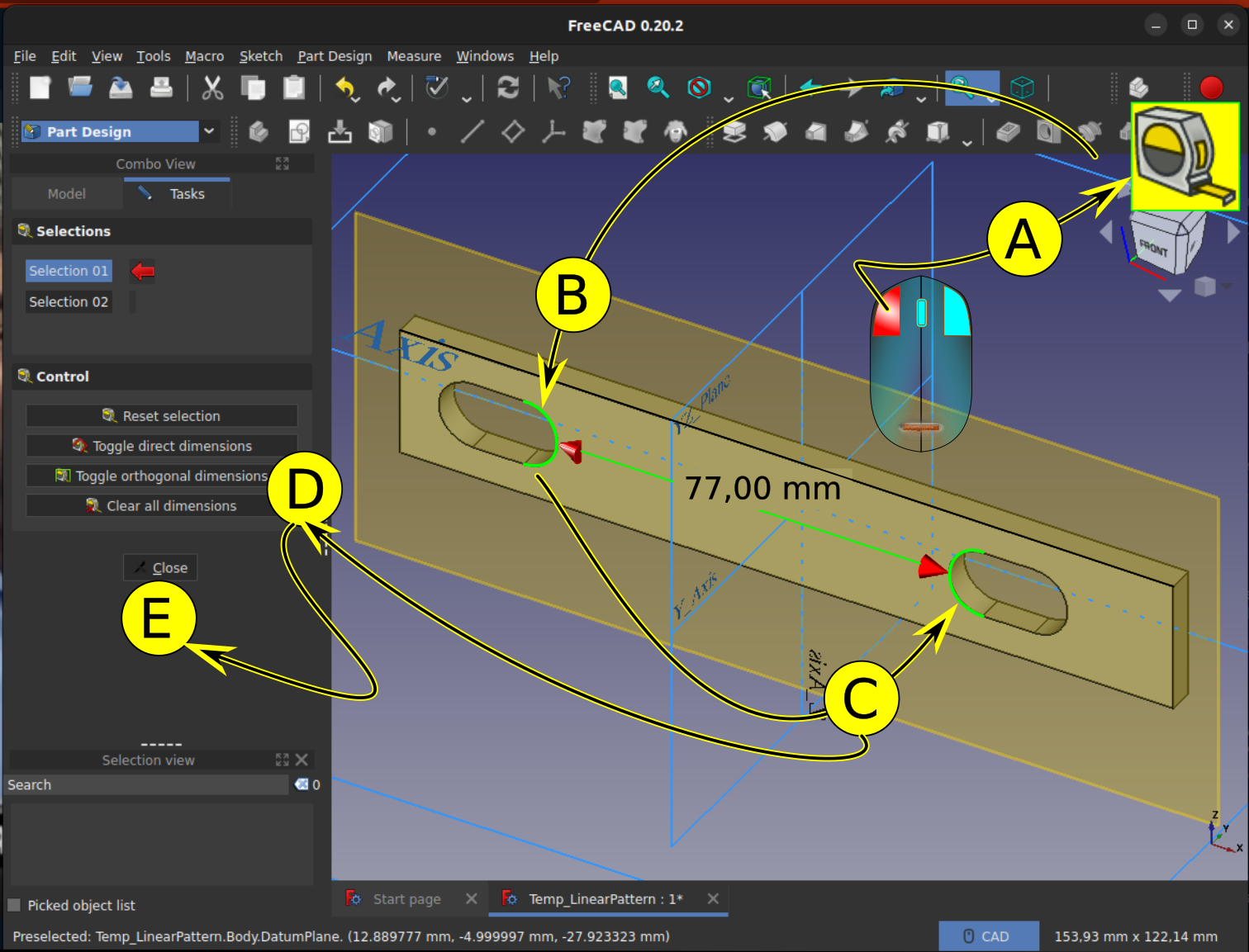Click the FRONT face of navigation cube

click(1154, 247)
